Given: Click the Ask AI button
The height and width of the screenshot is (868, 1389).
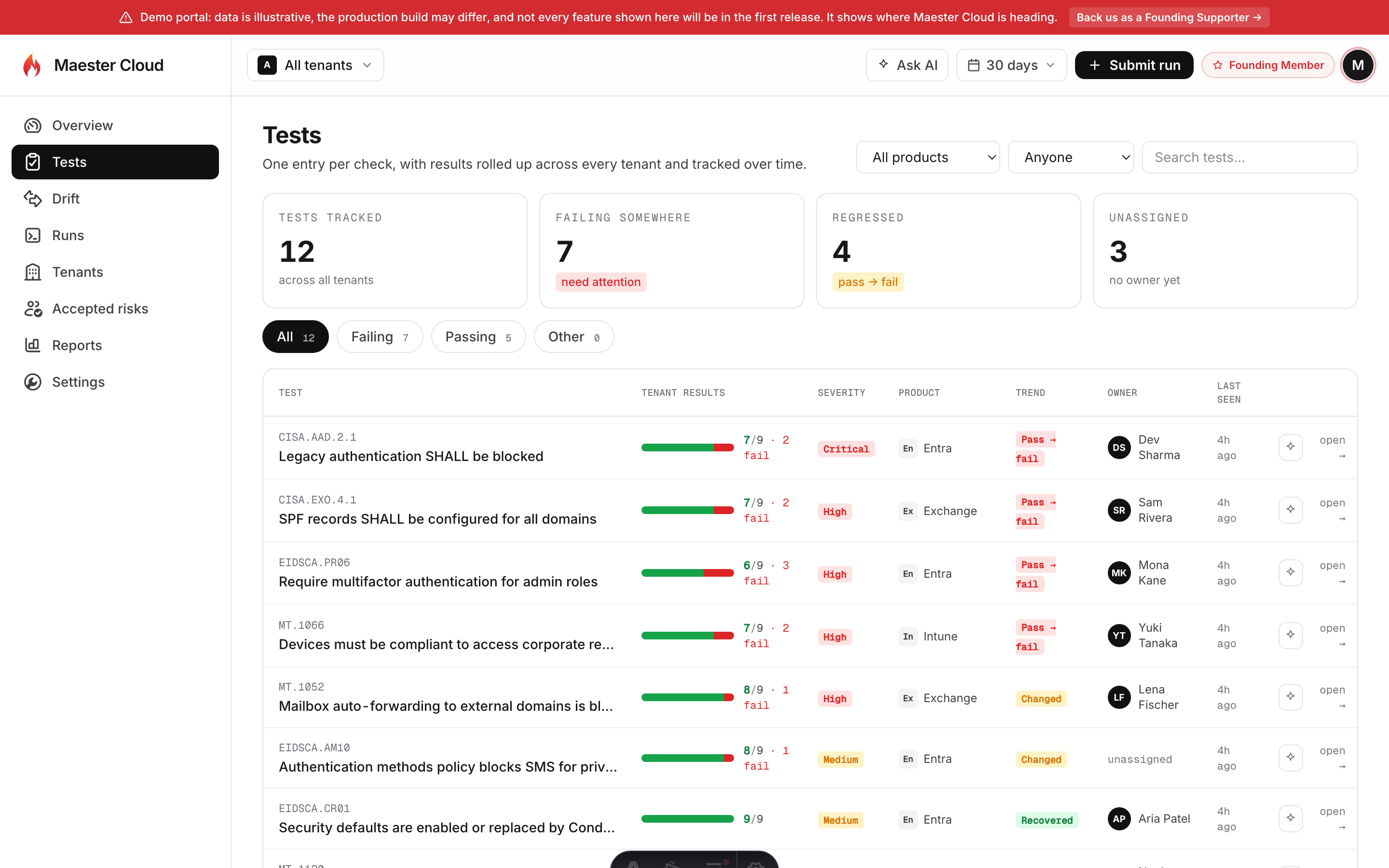Looking at the screenshot, I should 907,65.
